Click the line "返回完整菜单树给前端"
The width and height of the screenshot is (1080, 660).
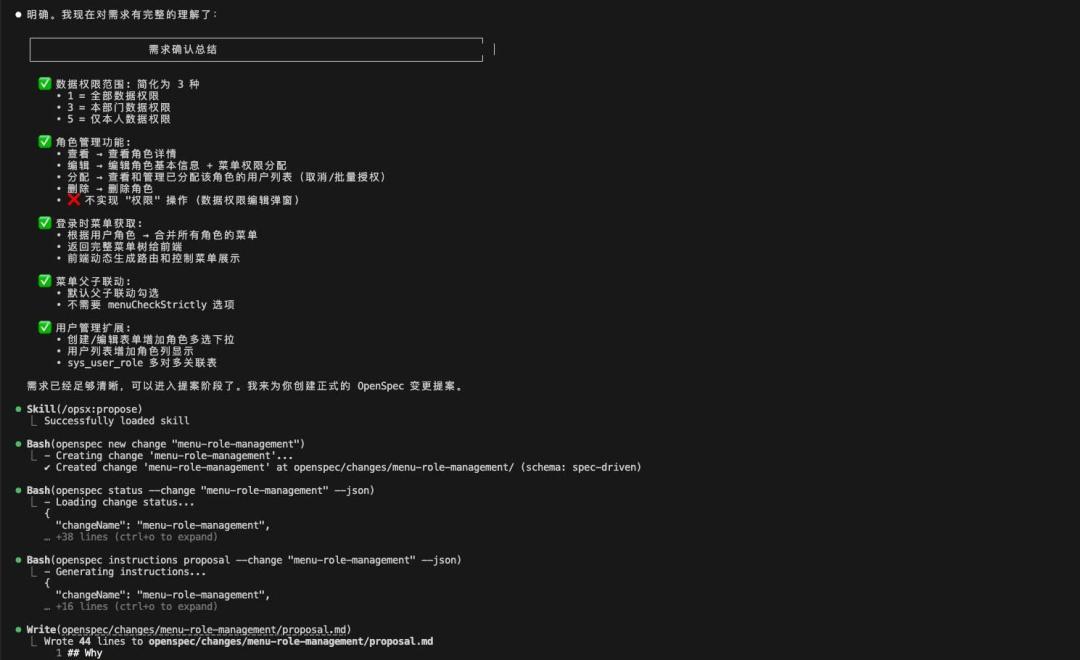coord(125,247)
